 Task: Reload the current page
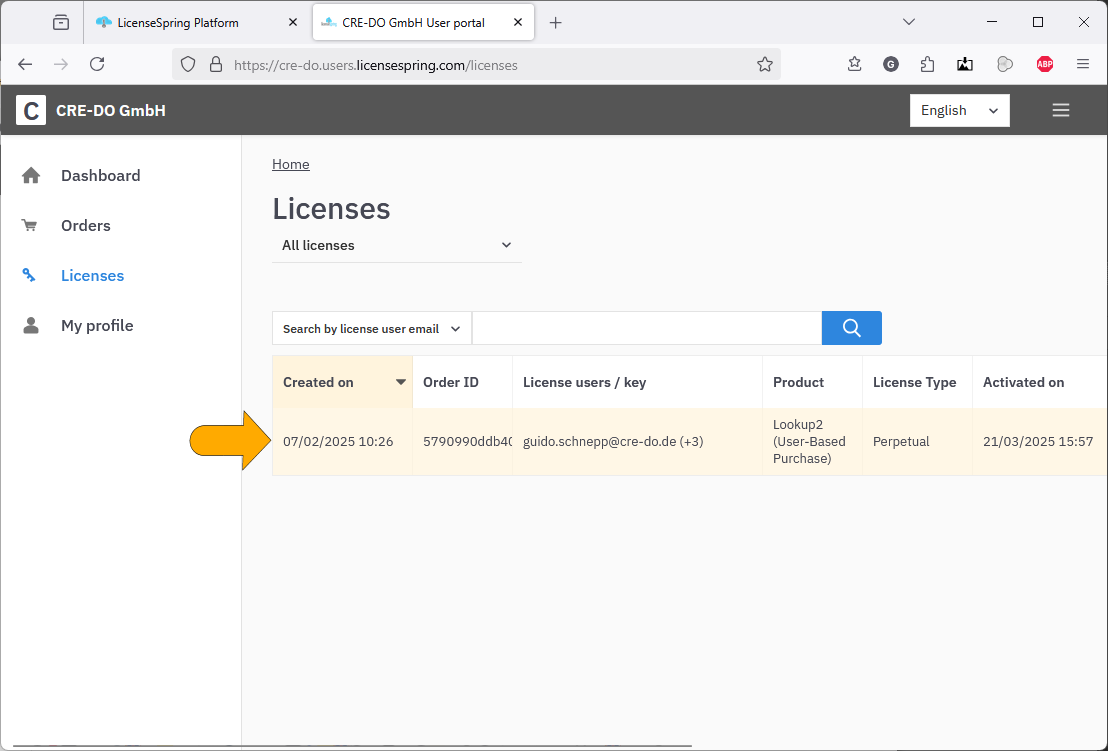(x=98, y=64)
